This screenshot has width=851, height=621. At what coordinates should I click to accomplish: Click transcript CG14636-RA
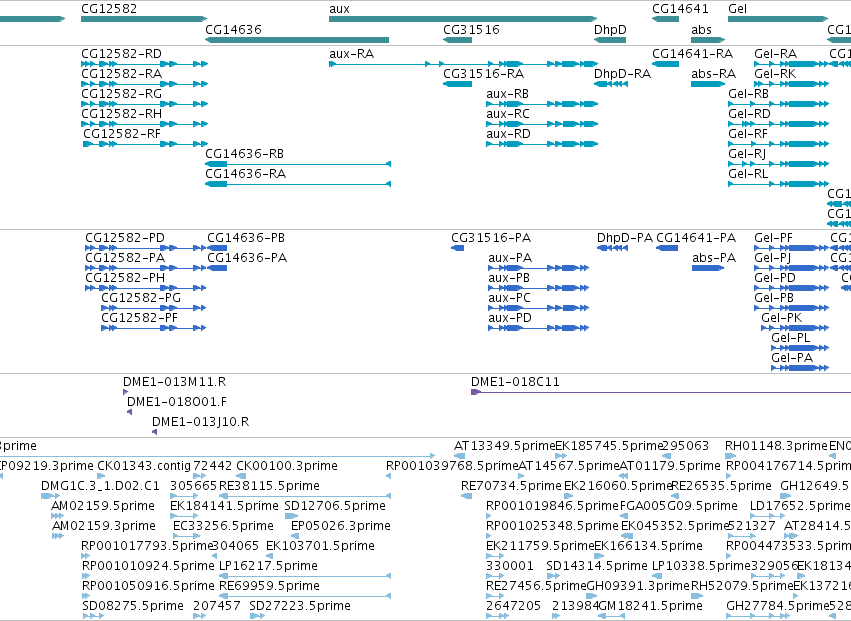pos(245,174)
